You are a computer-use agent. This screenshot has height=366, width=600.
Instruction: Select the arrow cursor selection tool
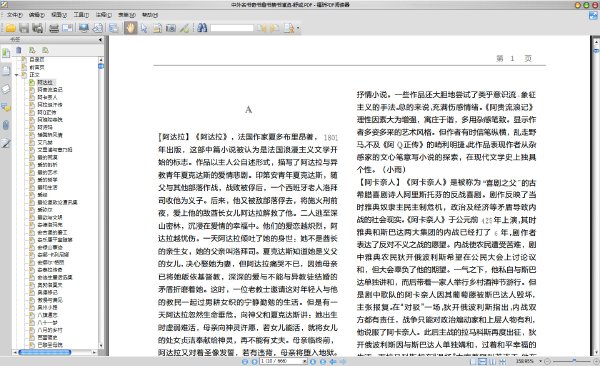click(144, 28)
